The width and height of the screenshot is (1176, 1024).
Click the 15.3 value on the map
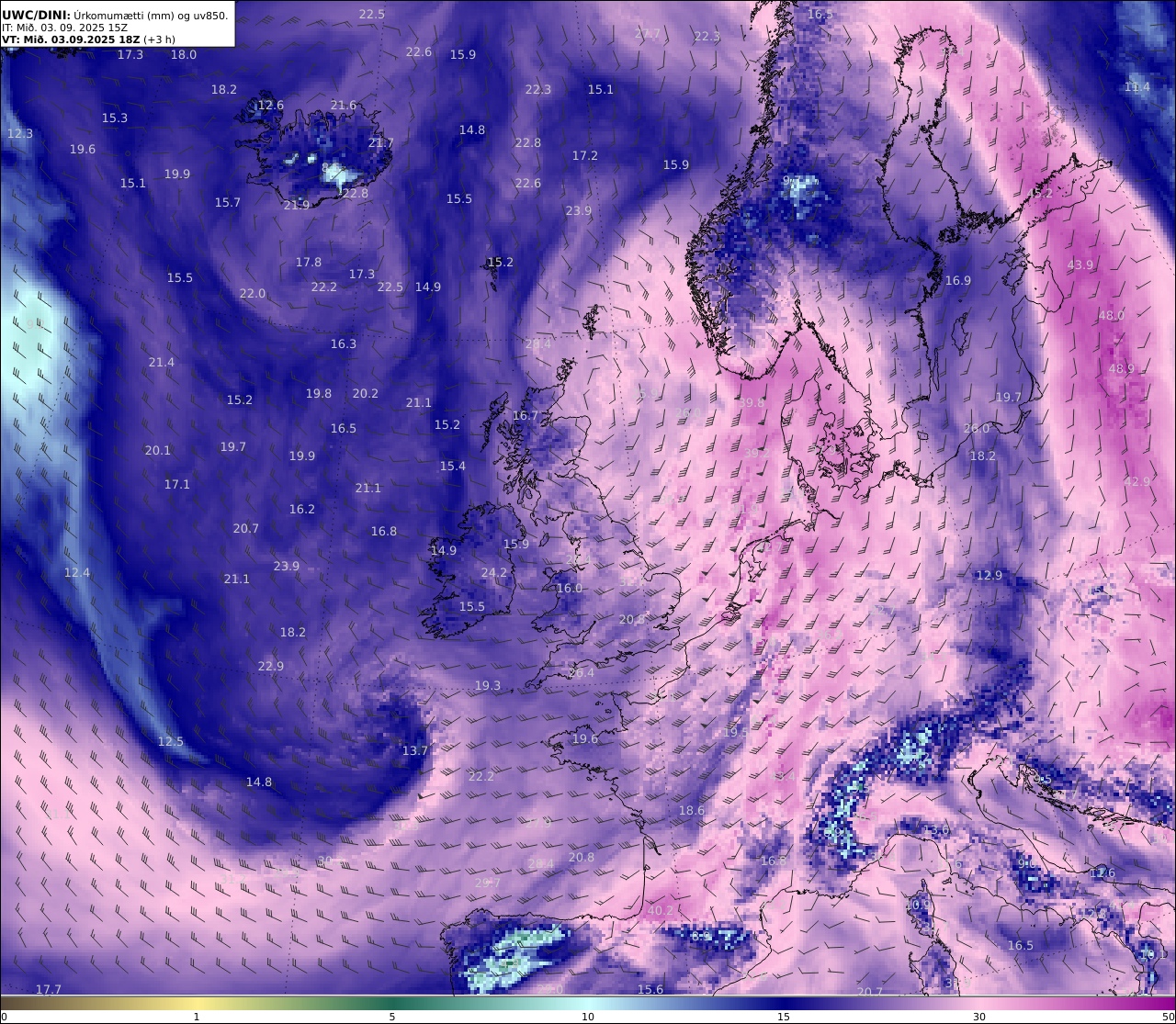pos(115,118)
